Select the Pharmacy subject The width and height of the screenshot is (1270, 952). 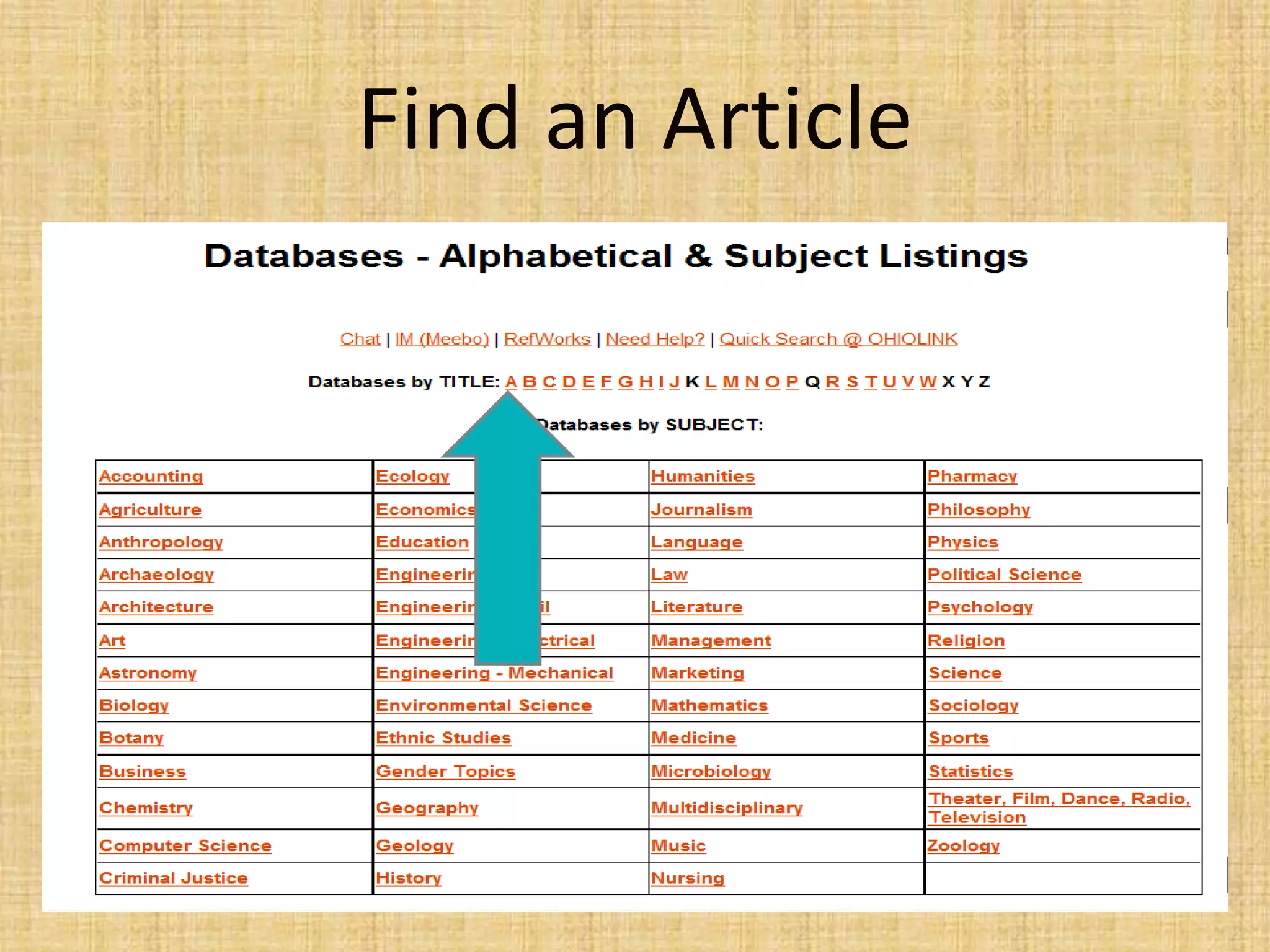(972, 476)
